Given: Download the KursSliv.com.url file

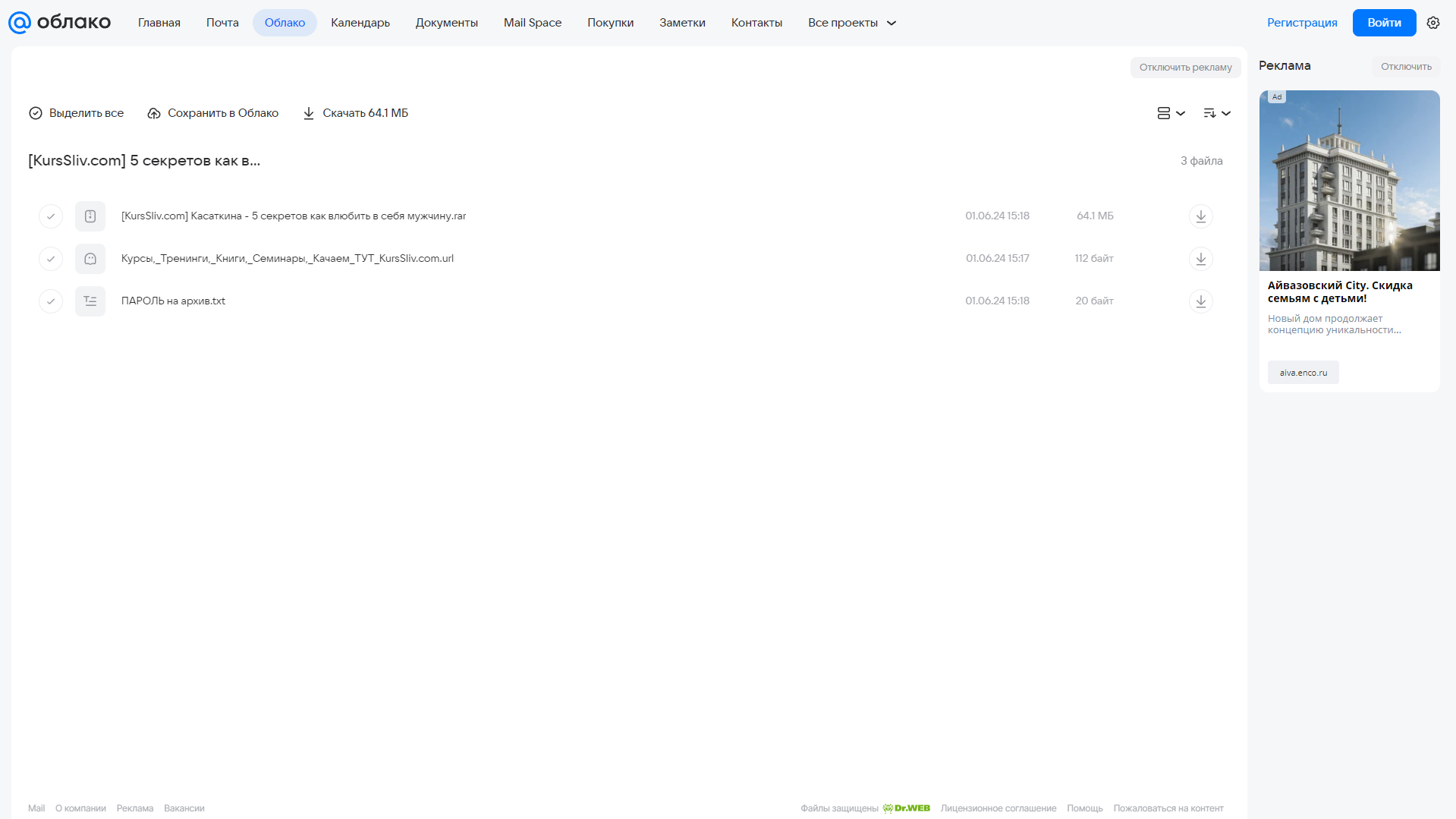Looking at the screenshot, I should (1200, 259).
